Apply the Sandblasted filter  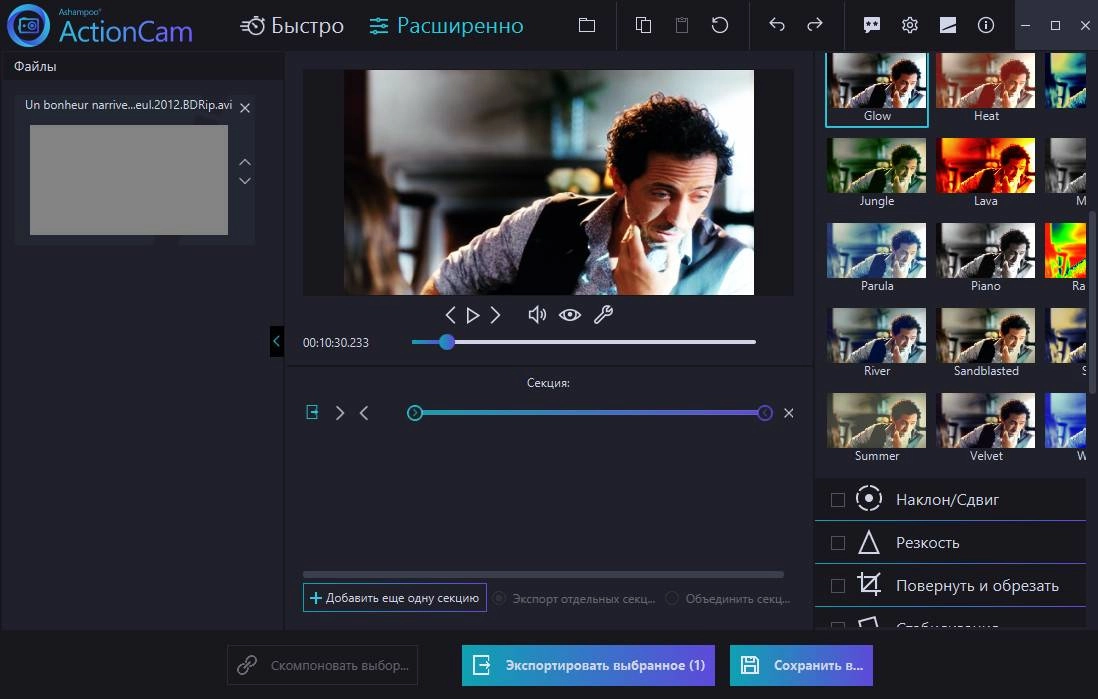[986, 342]
